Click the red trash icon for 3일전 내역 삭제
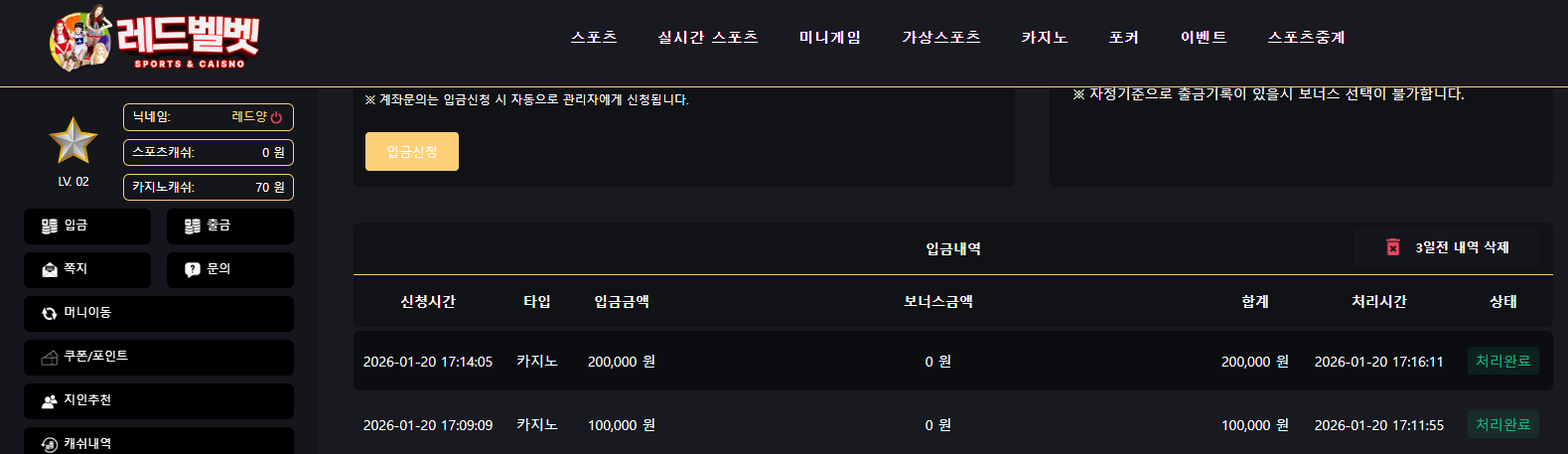 coord(1393,247)
